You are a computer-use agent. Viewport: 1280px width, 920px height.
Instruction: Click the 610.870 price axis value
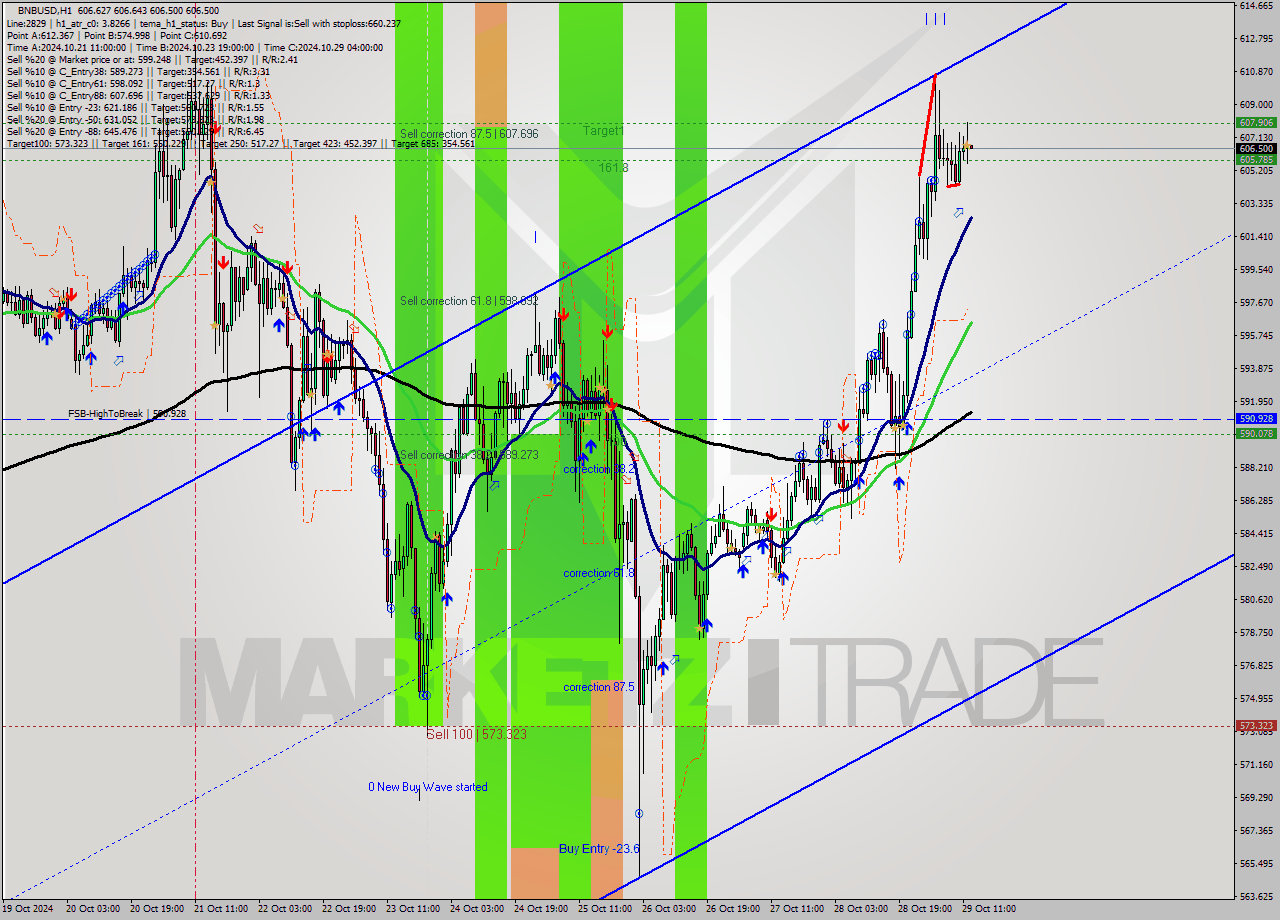click(x=1256, y=72)
